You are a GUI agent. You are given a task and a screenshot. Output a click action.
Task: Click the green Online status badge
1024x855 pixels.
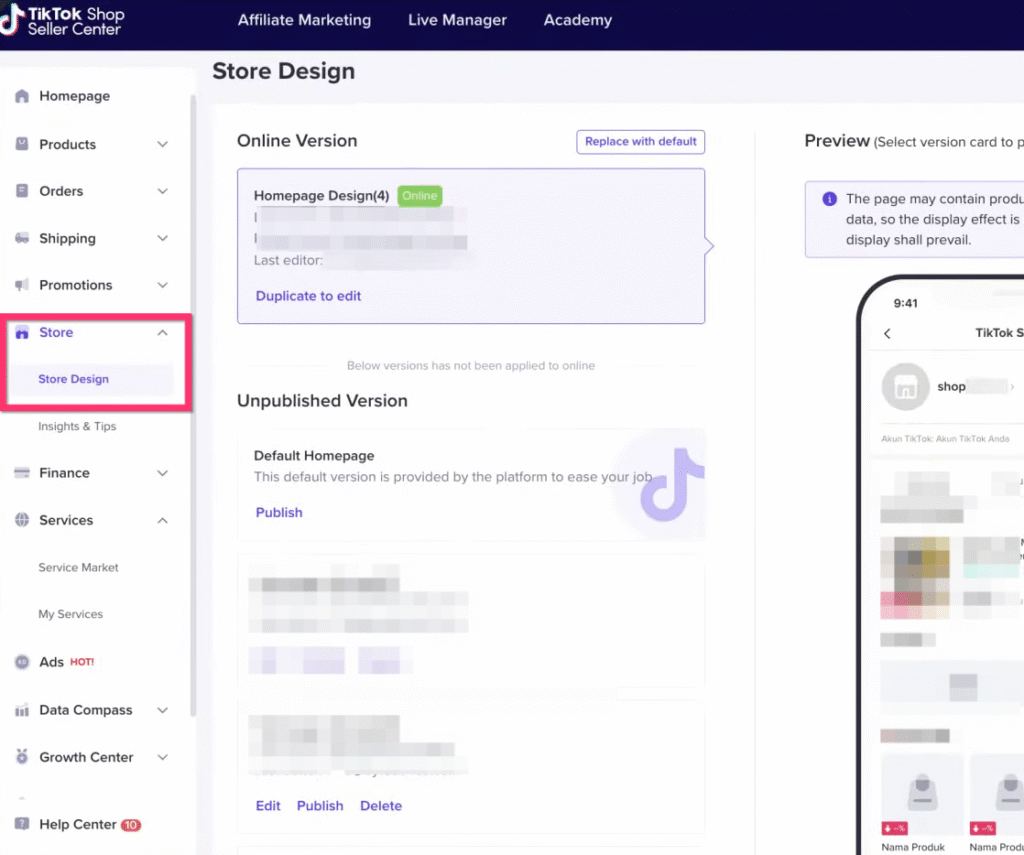(x=419, y=195)
